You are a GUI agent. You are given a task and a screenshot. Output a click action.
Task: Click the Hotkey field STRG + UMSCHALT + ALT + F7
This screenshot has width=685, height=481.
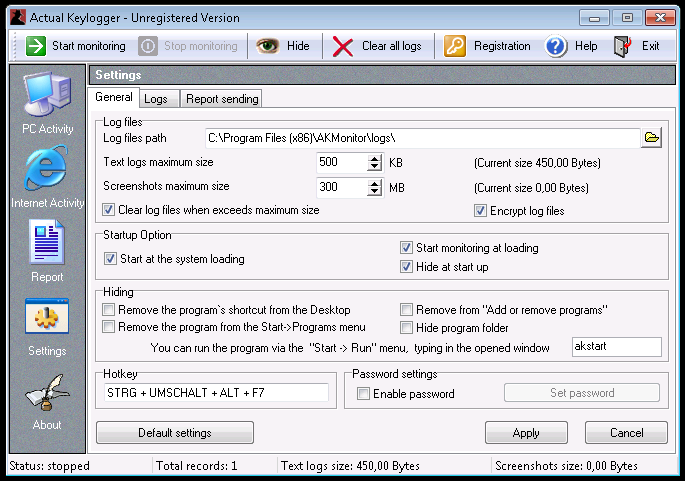pos(216,393)
